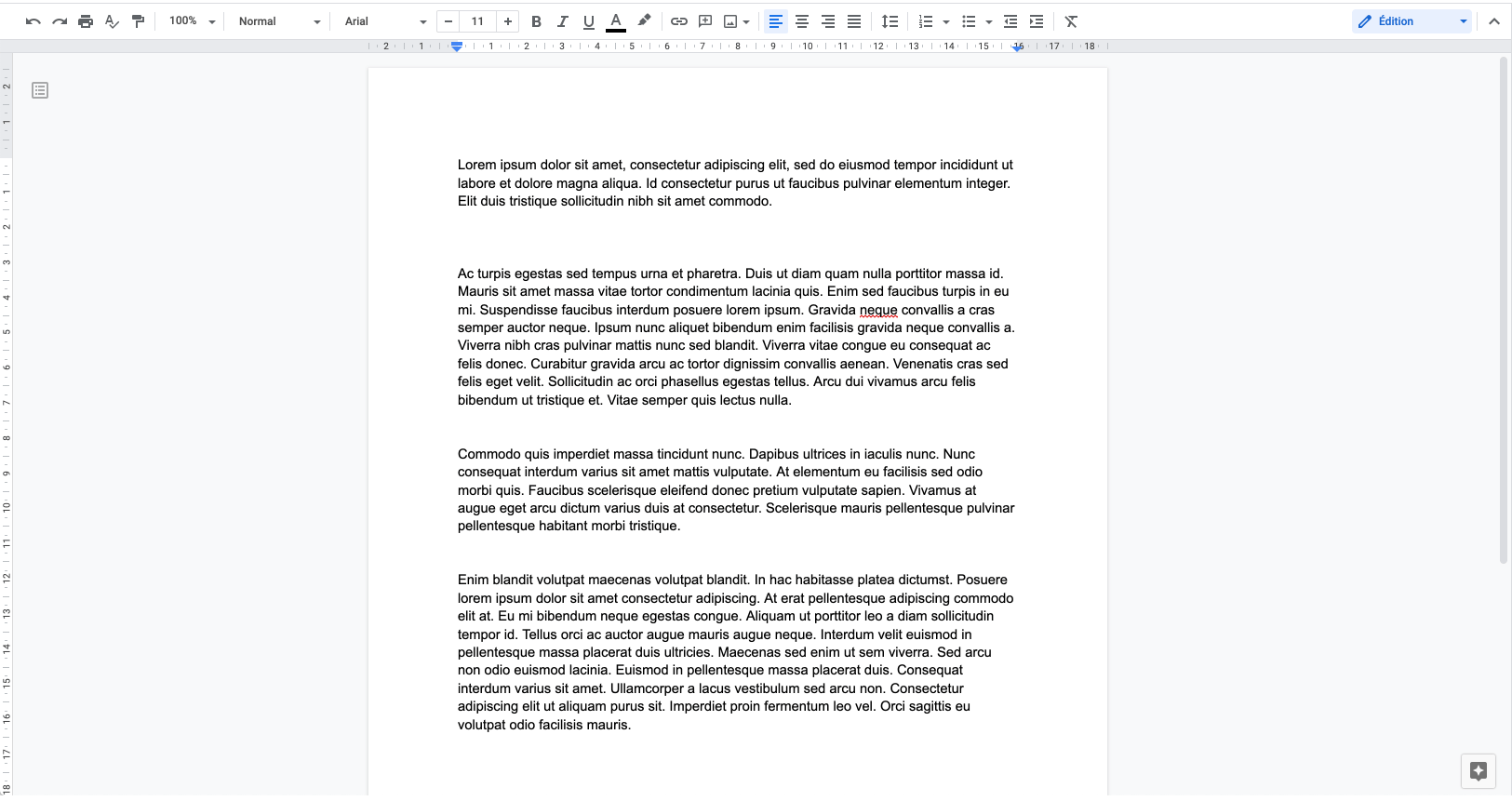Expand the insert image options arrow
The image size is (1512, 801).
pyautogui.click(x=746, y=21)
